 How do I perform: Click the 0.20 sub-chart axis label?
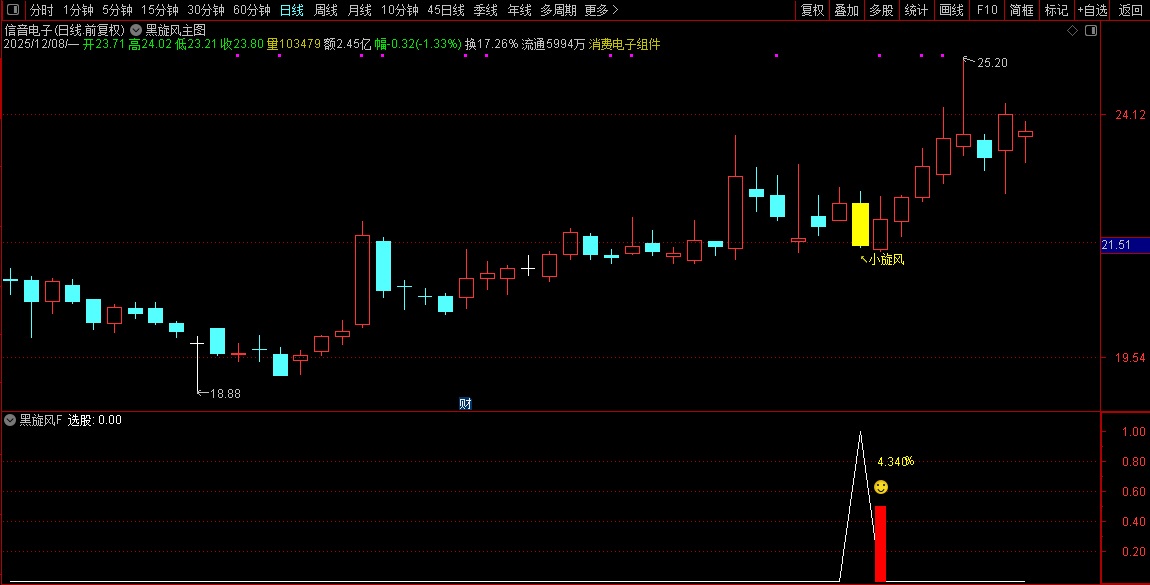(x=1133, y=551)
